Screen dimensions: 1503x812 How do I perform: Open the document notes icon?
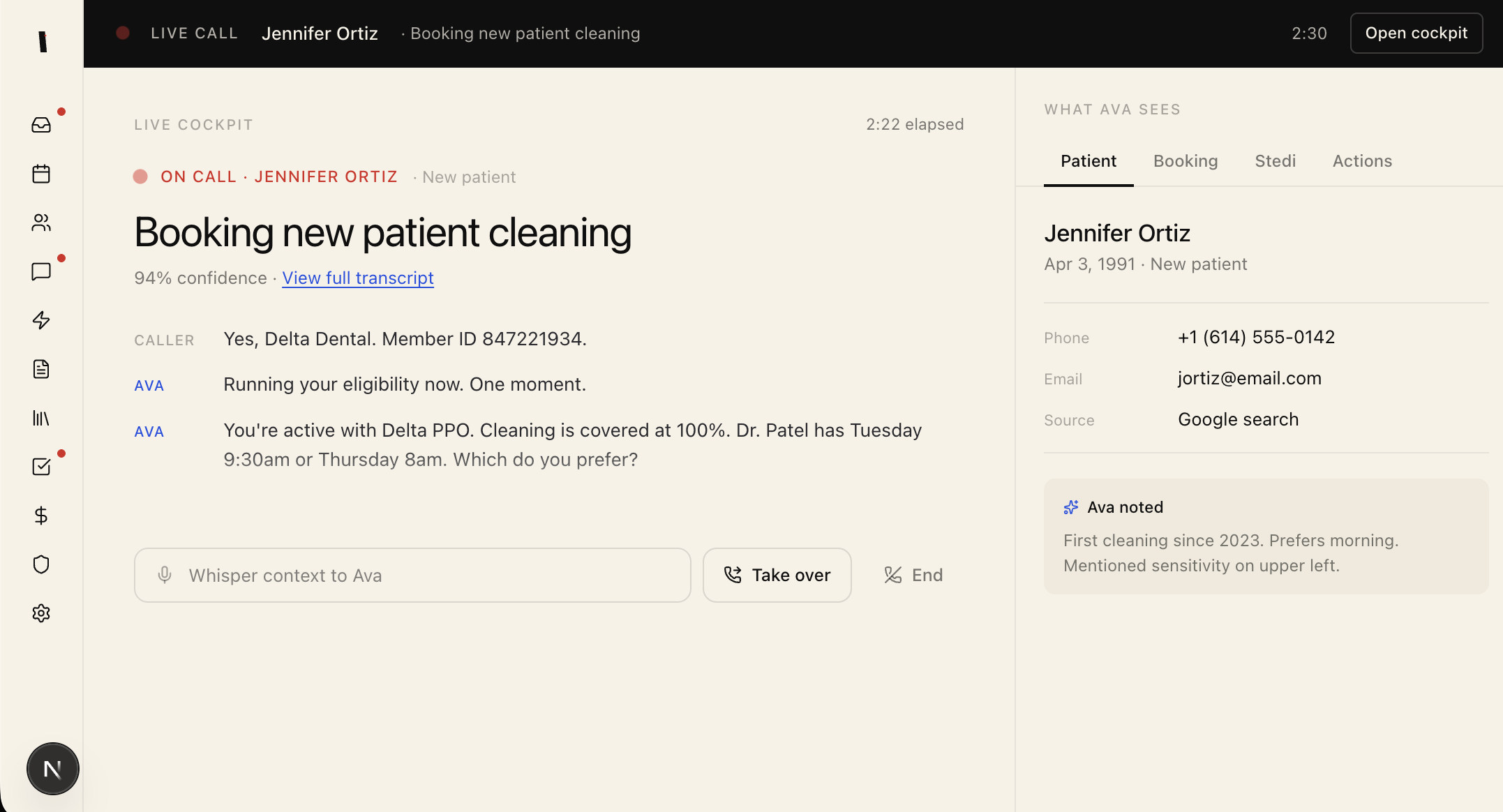click(x=41, y=369)
